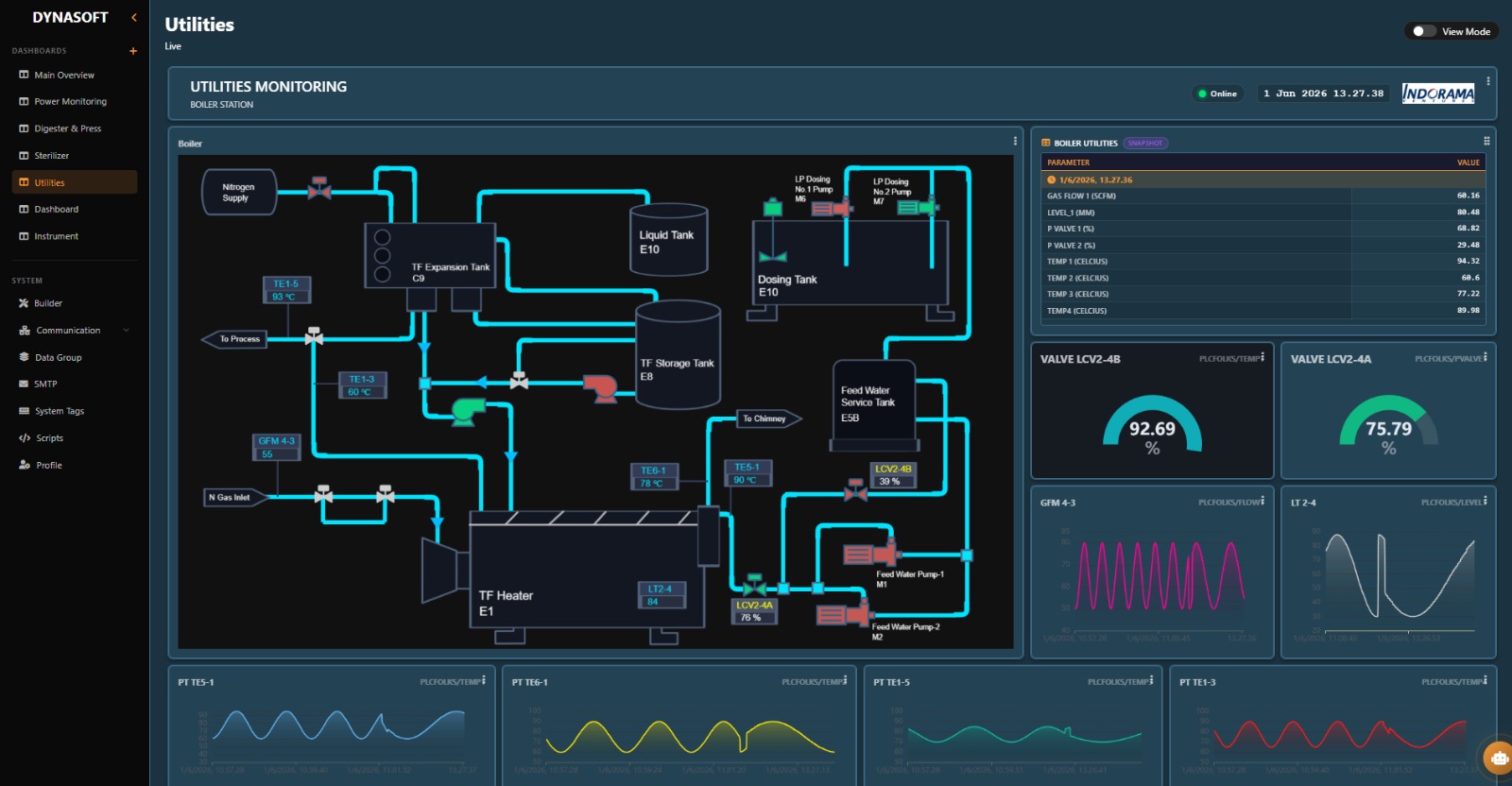Click the Valve LCV2-4A gauge

tap(1388, 425)
